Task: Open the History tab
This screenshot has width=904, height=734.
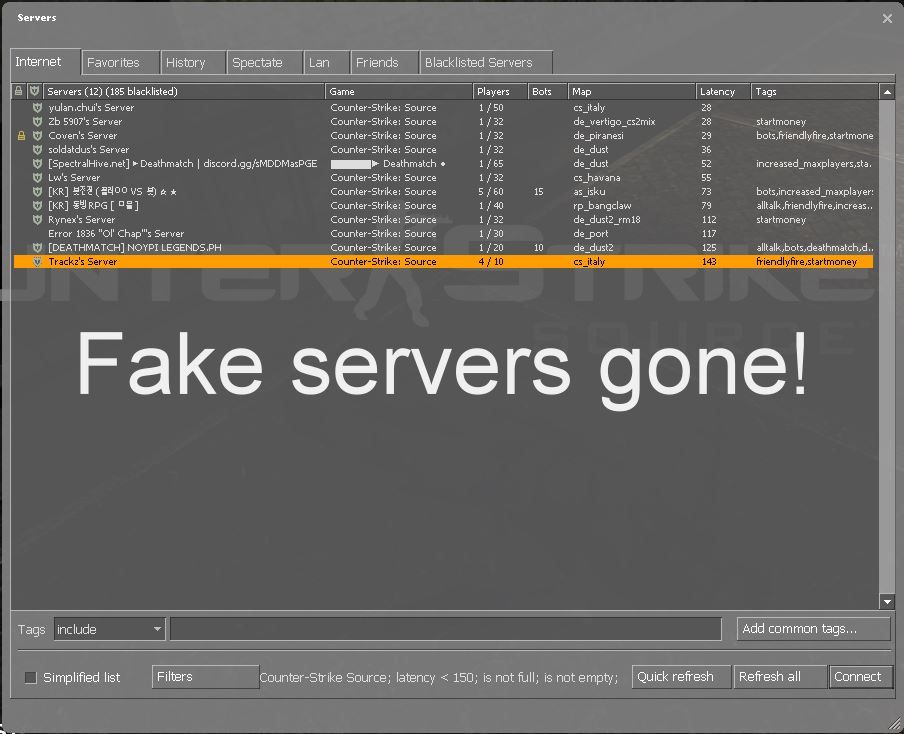Action: coord(193,62)
